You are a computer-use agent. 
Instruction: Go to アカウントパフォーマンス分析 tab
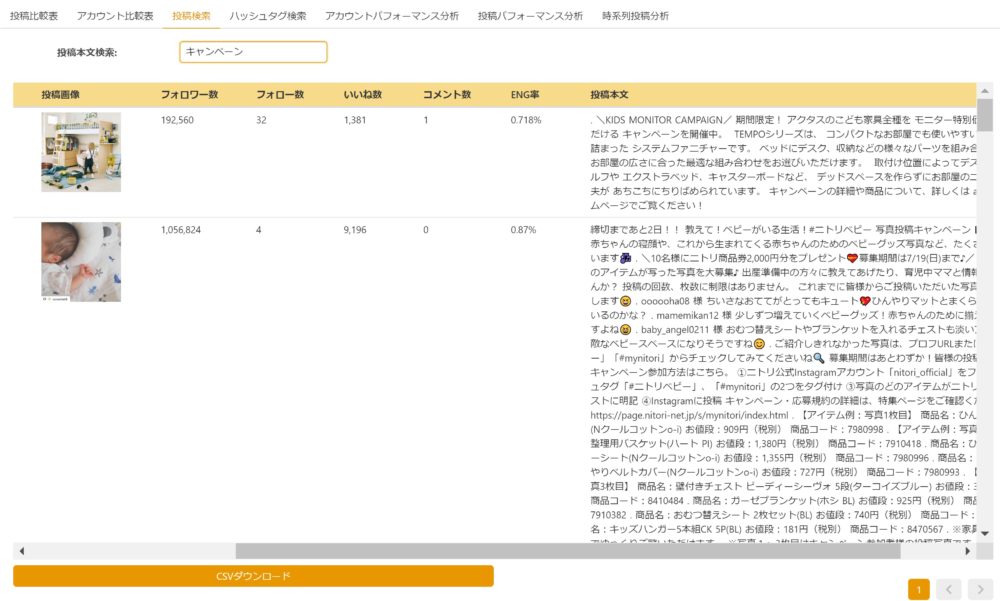click(x=392, y=16)
